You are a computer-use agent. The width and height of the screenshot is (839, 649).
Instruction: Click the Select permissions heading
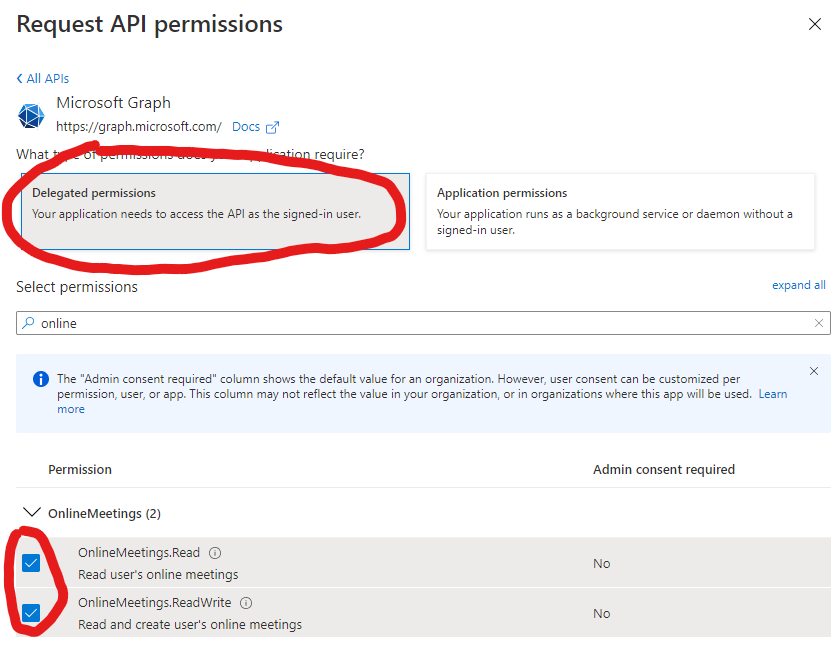[x=77, y=287]
